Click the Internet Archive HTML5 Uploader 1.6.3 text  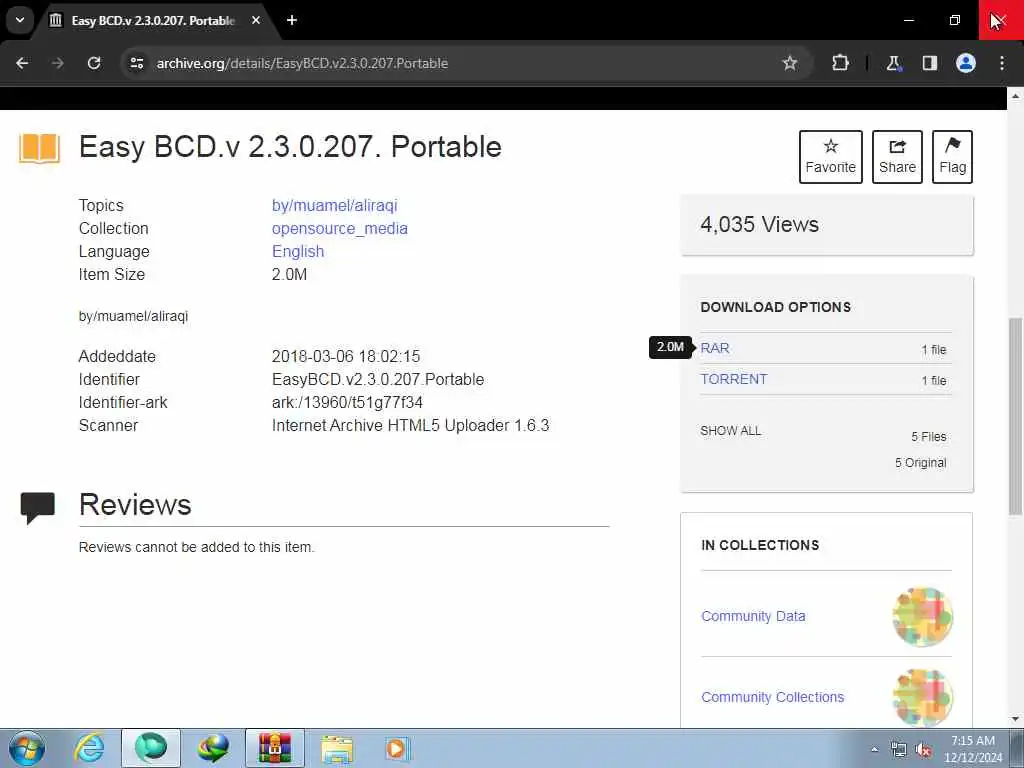[x=410, y=425]
